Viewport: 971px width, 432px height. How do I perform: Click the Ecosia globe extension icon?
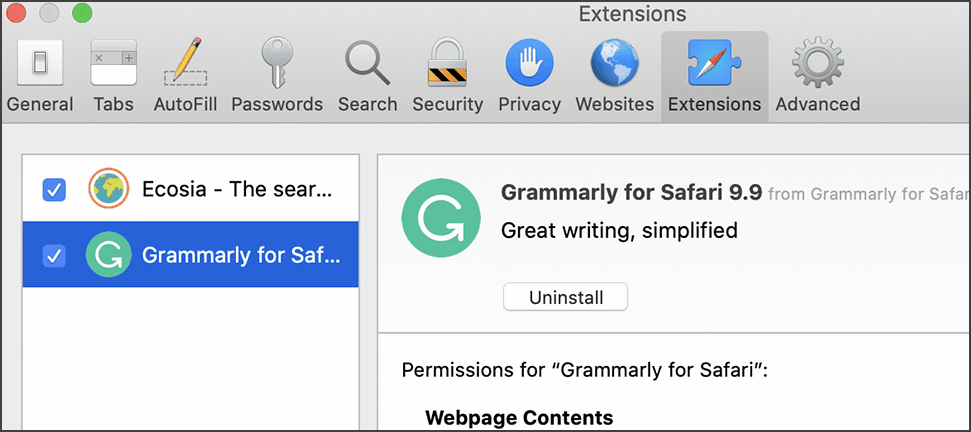(x=108, y=189)
